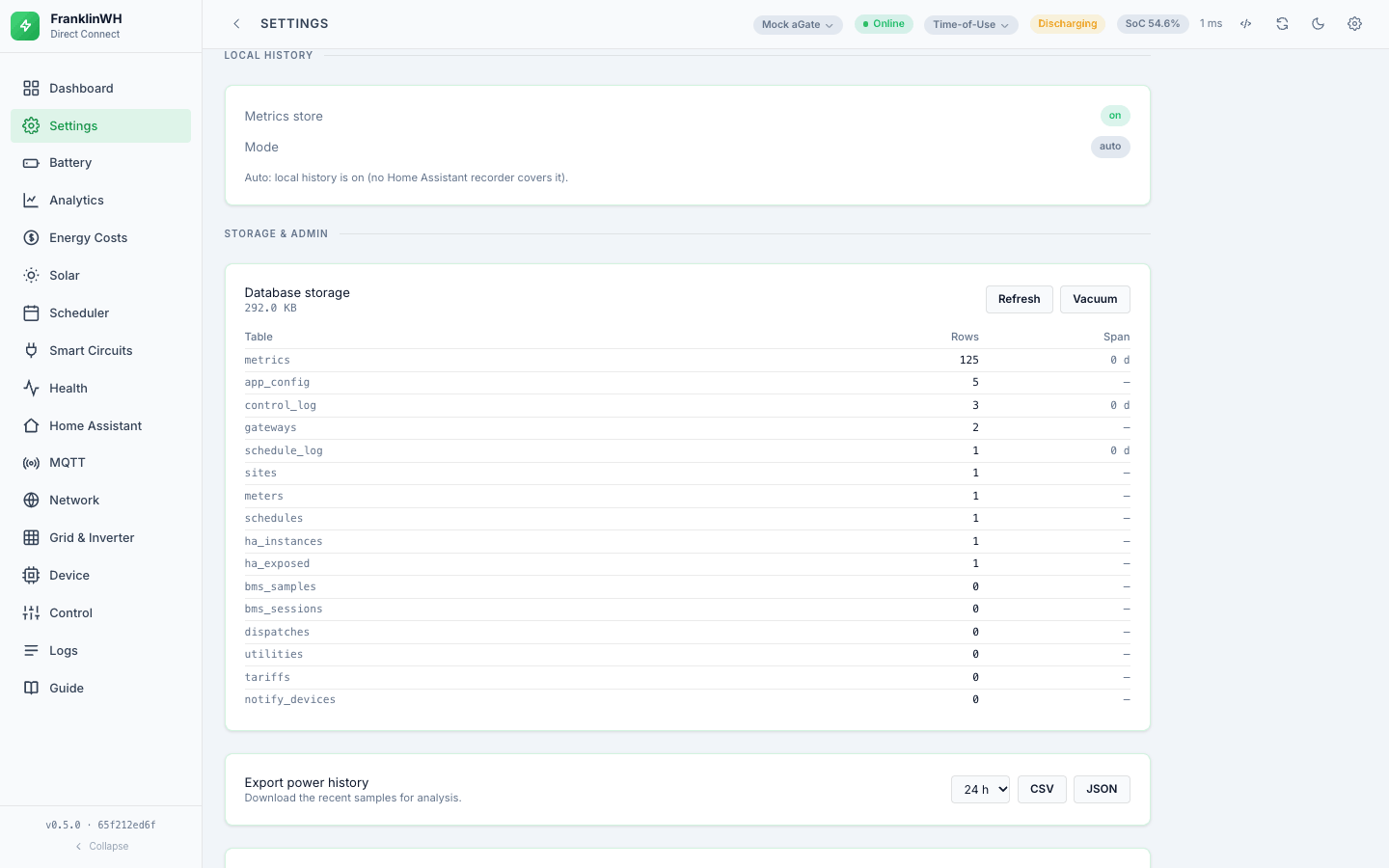Click the "notify_devices" table name
Screen dimensions: 1389x868
290,700
